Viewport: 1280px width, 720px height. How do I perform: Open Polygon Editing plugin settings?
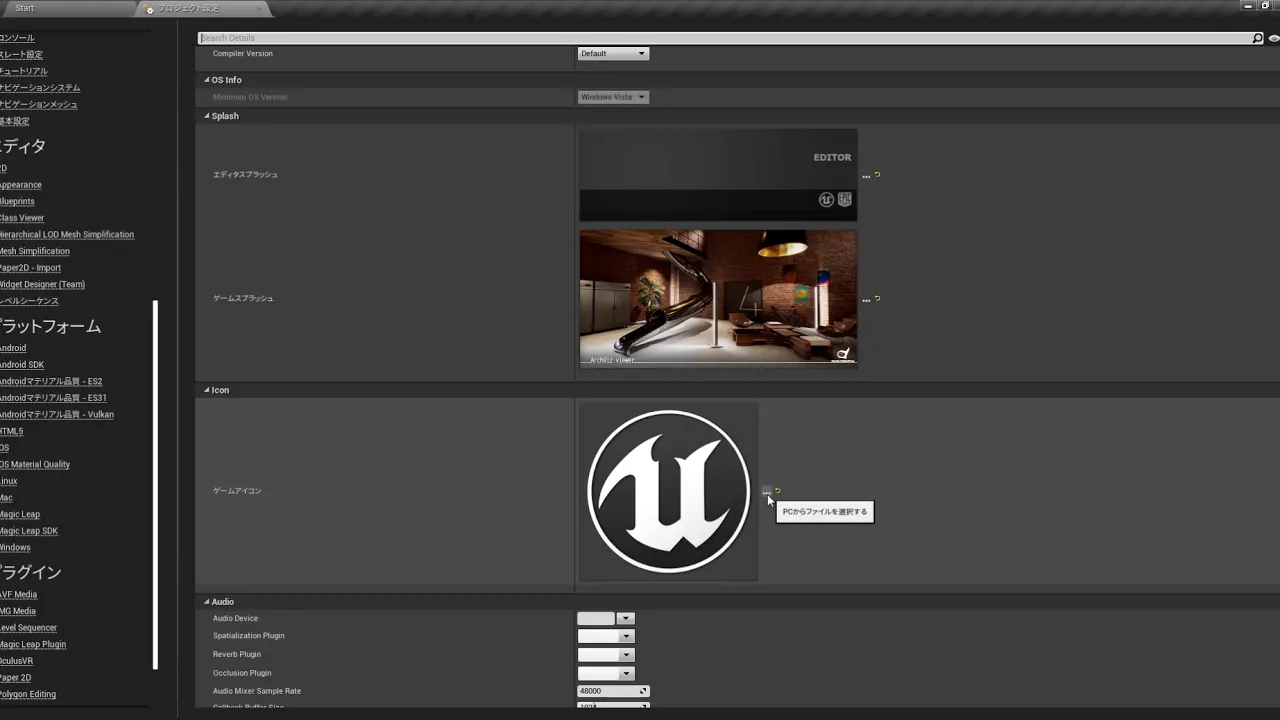(28, 695)
